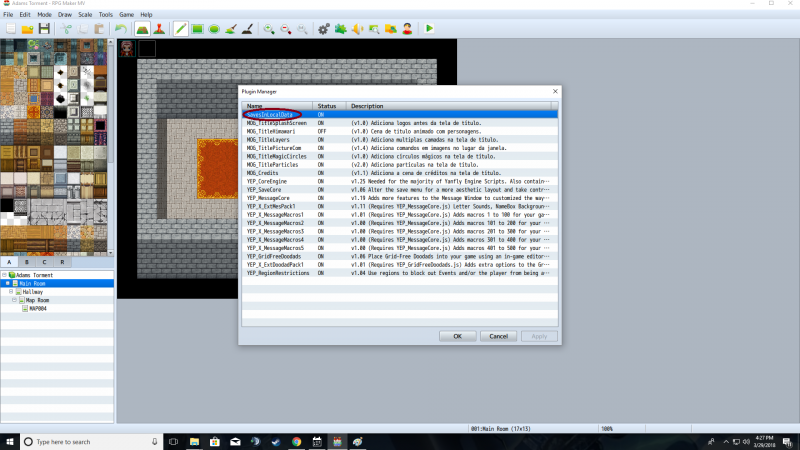Switch to Event editing mode icon

point(159,29)
